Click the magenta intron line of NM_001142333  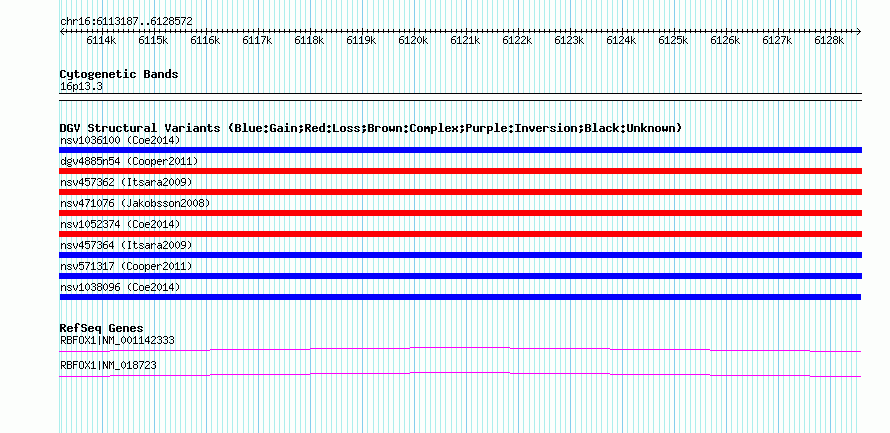point(460,349)
